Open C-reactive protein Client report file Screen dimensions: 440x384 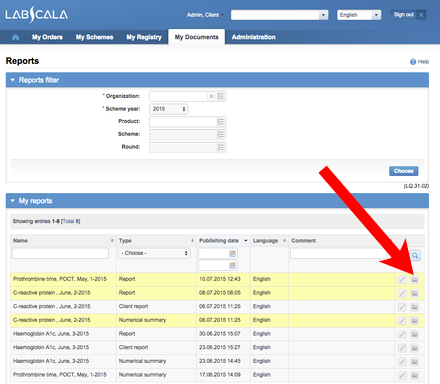[414, 307]
